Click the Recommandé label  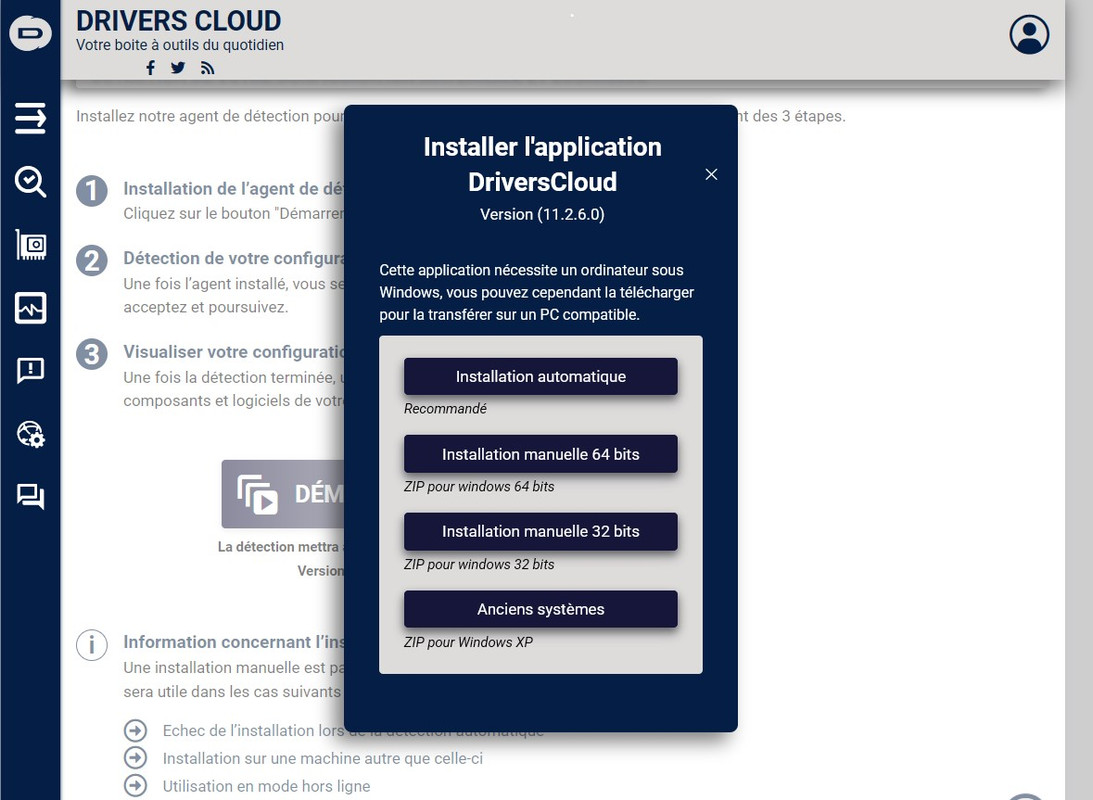point(445,408)
